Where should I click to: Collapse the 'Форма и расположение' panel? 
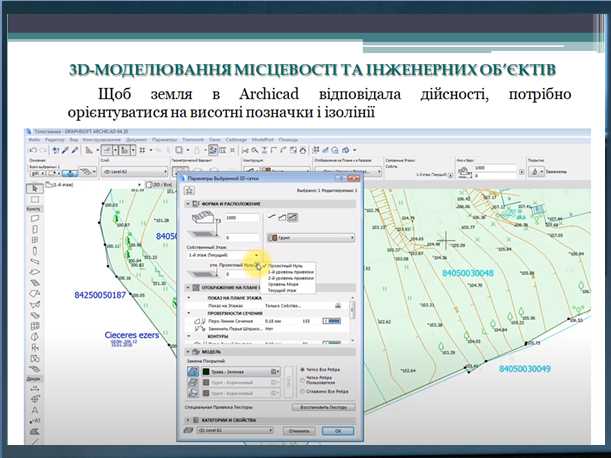point(188,204)
